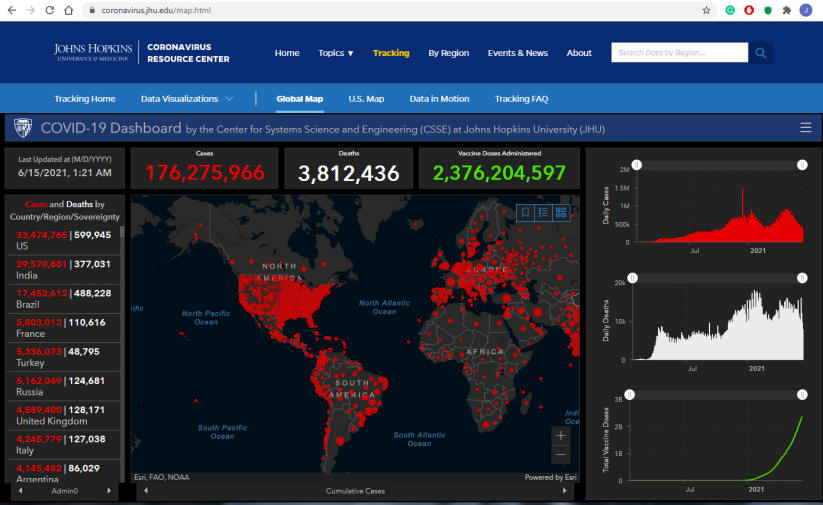Show the map legend list icon
Viewport: 823px width, 505px height.
543,212
